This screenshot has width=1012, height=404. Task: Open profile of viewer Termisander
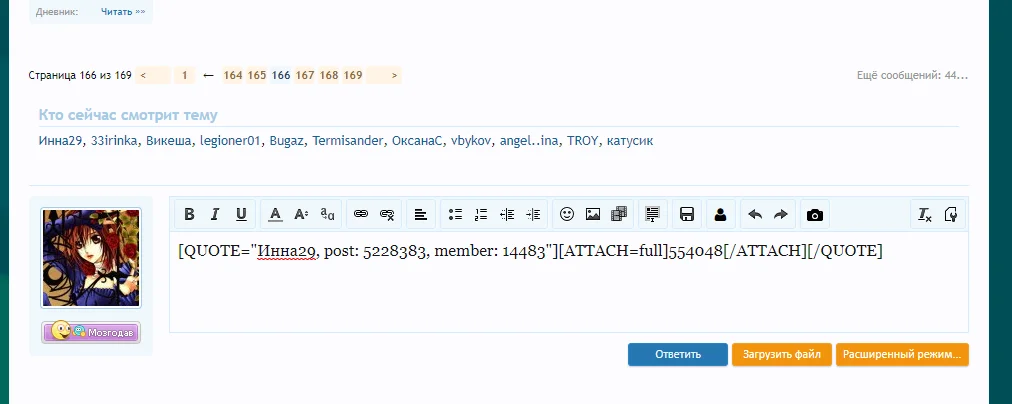pyautogui.click(x=349, y=141)
